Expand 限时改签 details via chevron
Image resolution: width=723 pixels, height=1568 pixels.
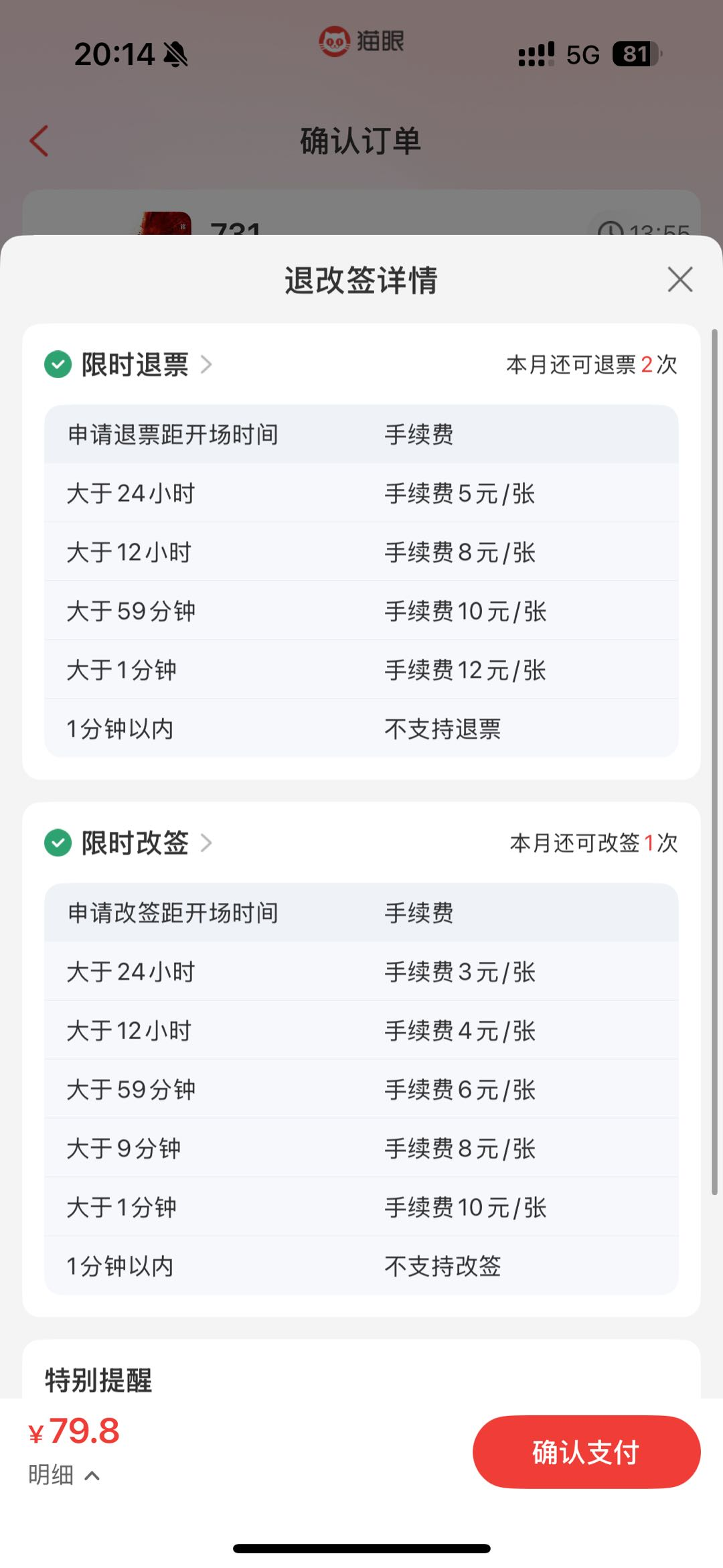pos(206,843)
